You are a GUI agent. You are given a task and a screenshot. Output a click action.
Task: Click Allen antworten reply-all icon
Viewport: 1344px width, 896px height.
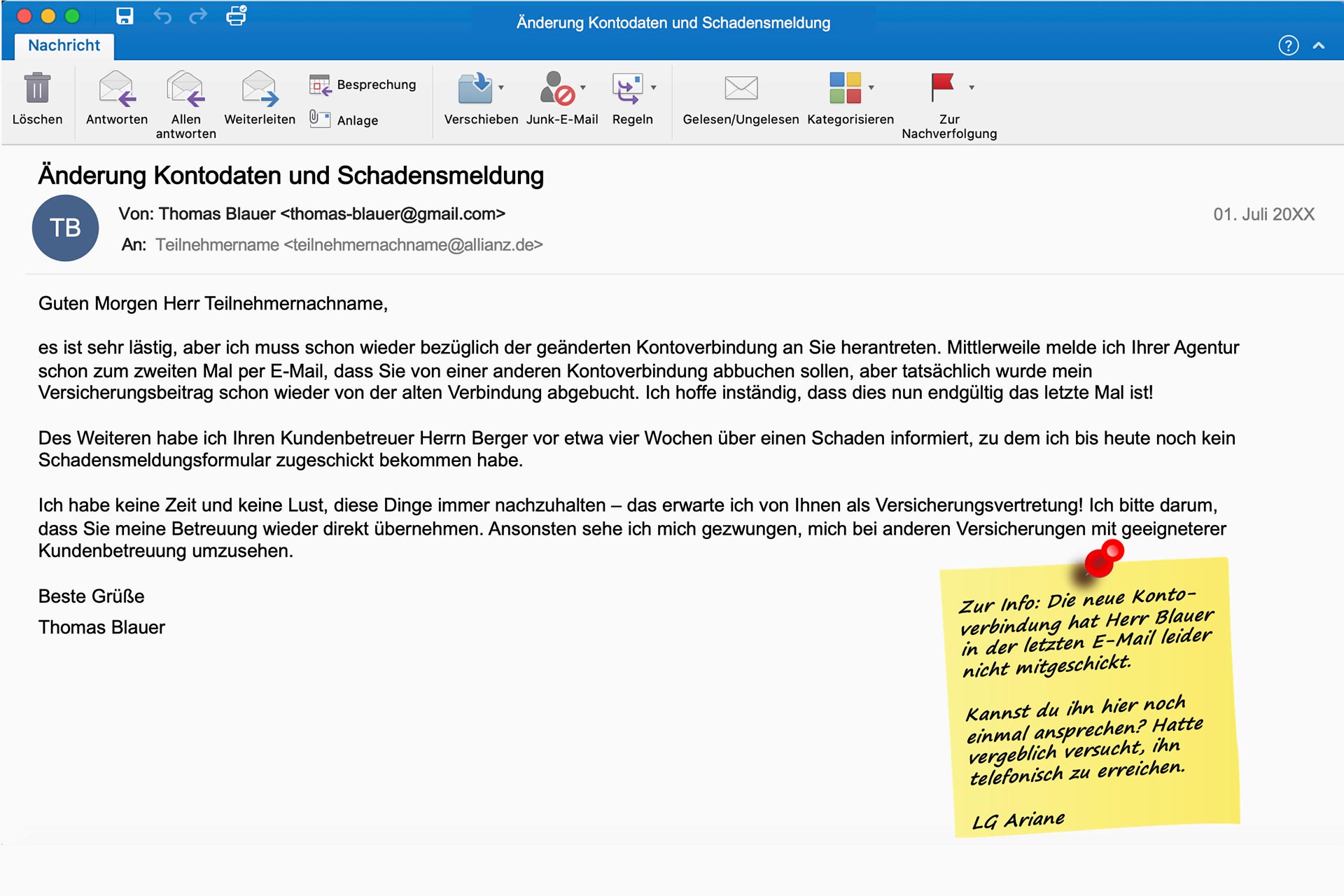[x=185, y=89]
